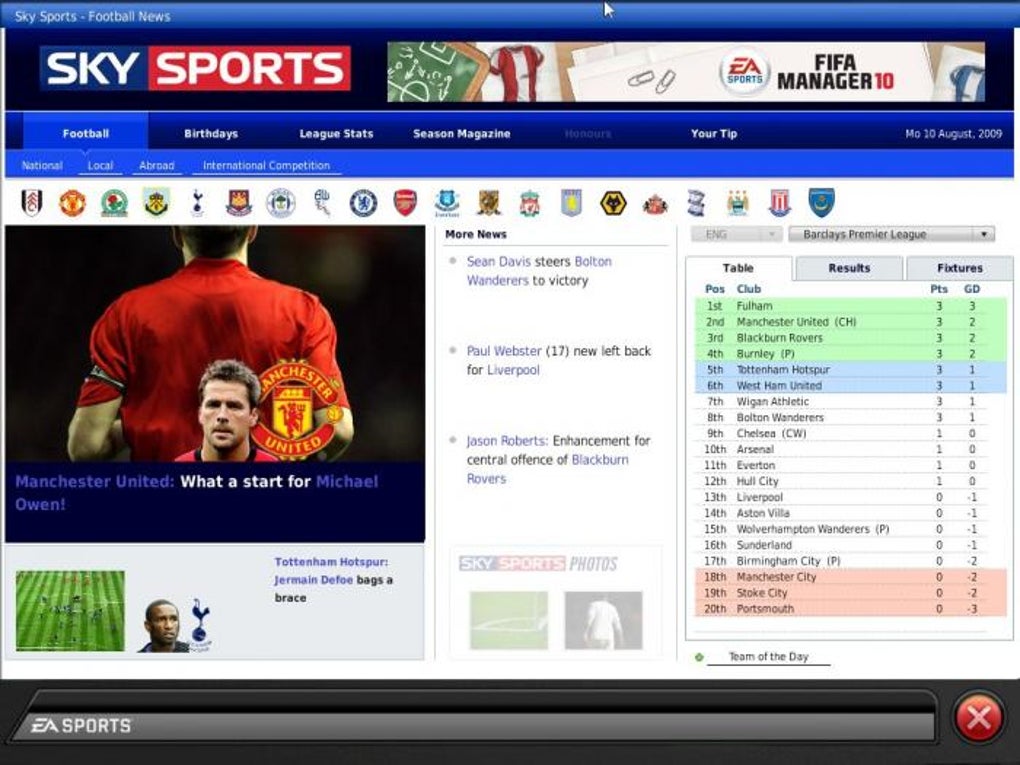
Task: Click the Manchester United headline image
Action: pos(215,343)
